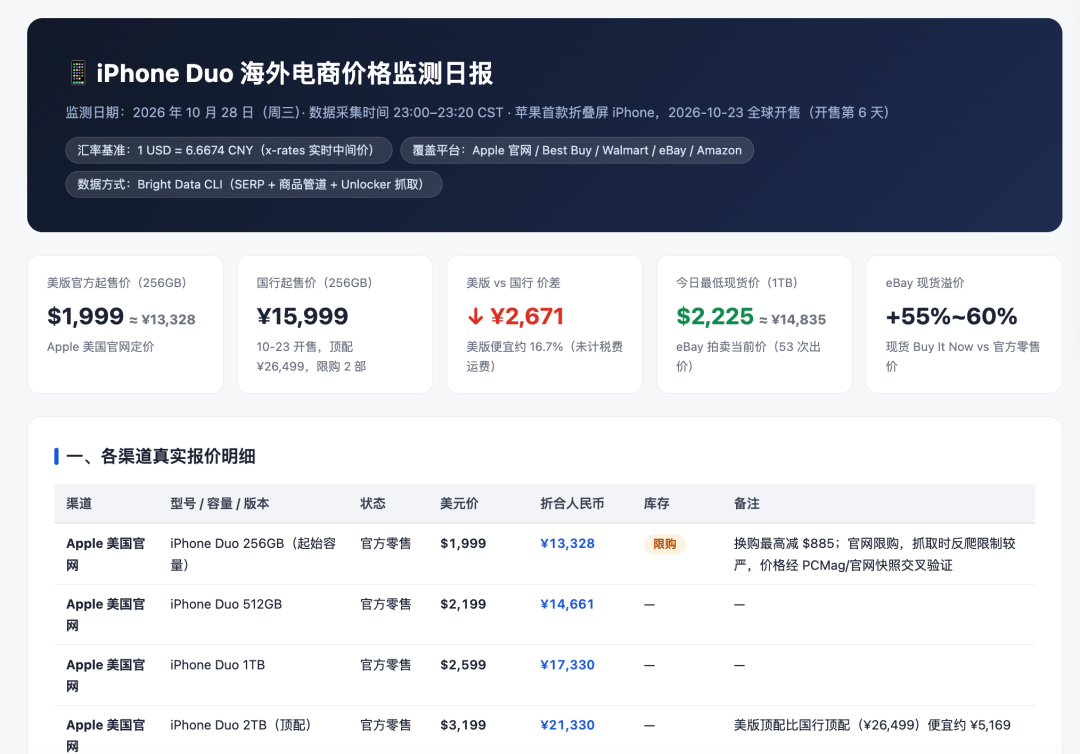The image size is (1080, 754).
Task: Click 官方零售 status in the 512GB row
Action: [x=386, y=604]
